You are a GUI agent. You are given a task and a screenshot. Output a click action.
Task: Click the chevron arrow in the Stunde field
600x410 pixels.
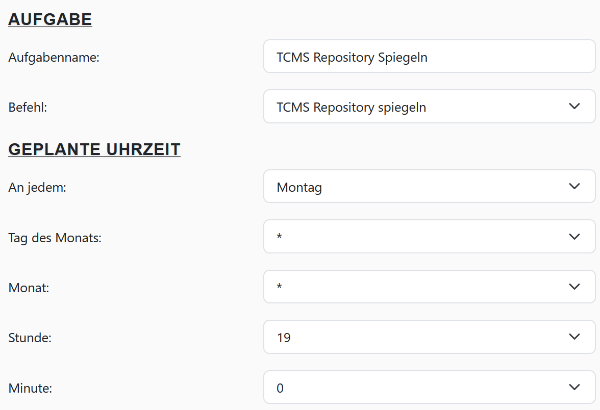click(x=574, y=337)
